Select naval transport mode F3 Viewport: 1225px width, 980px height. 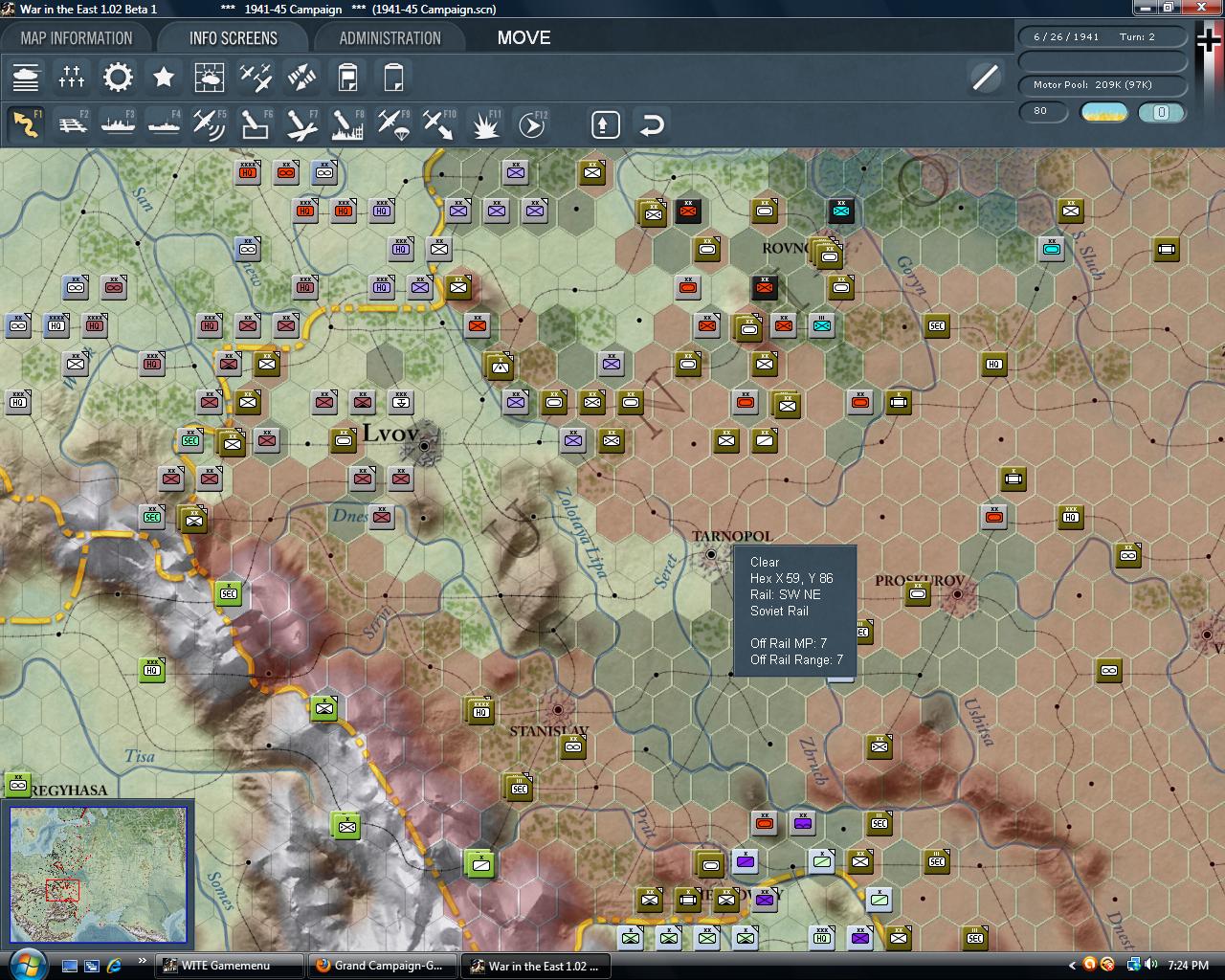point(118,124)
